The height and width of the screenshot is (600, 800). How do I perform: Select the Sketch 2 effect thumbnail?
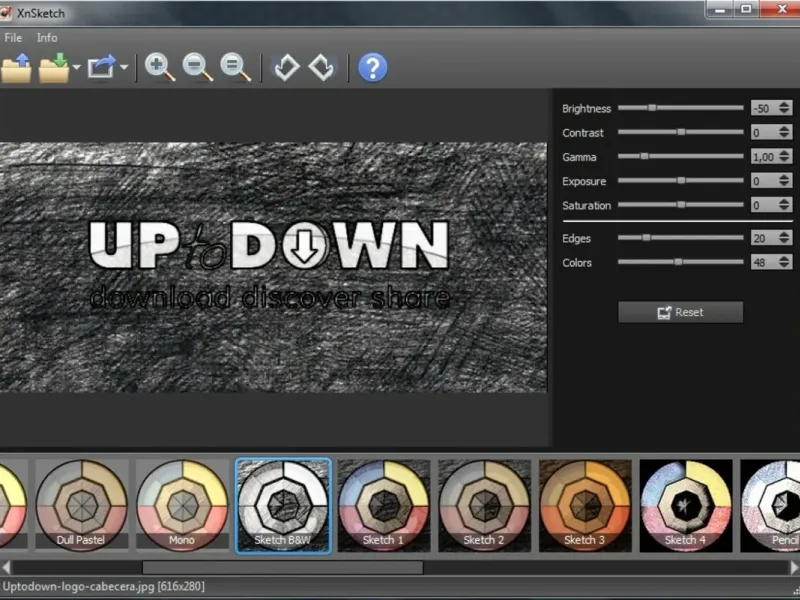[x=484, y=505]
